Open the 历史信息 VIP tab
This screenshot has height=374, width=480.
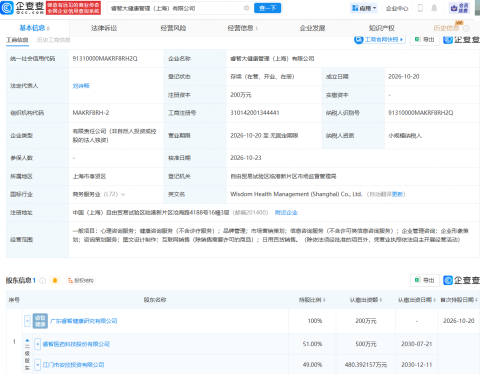pos(446,28)
